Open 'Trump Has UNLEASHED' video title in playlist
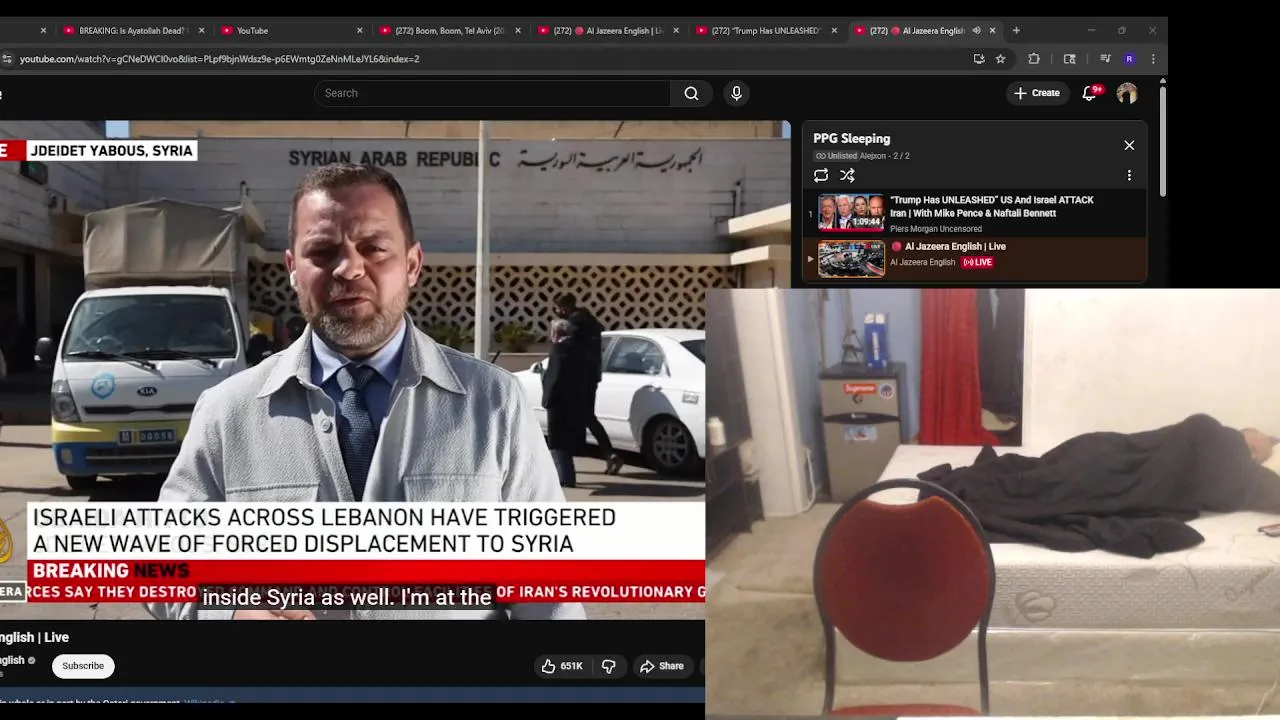This screenshot has width=1280, height=720. [x=991, y=206]
